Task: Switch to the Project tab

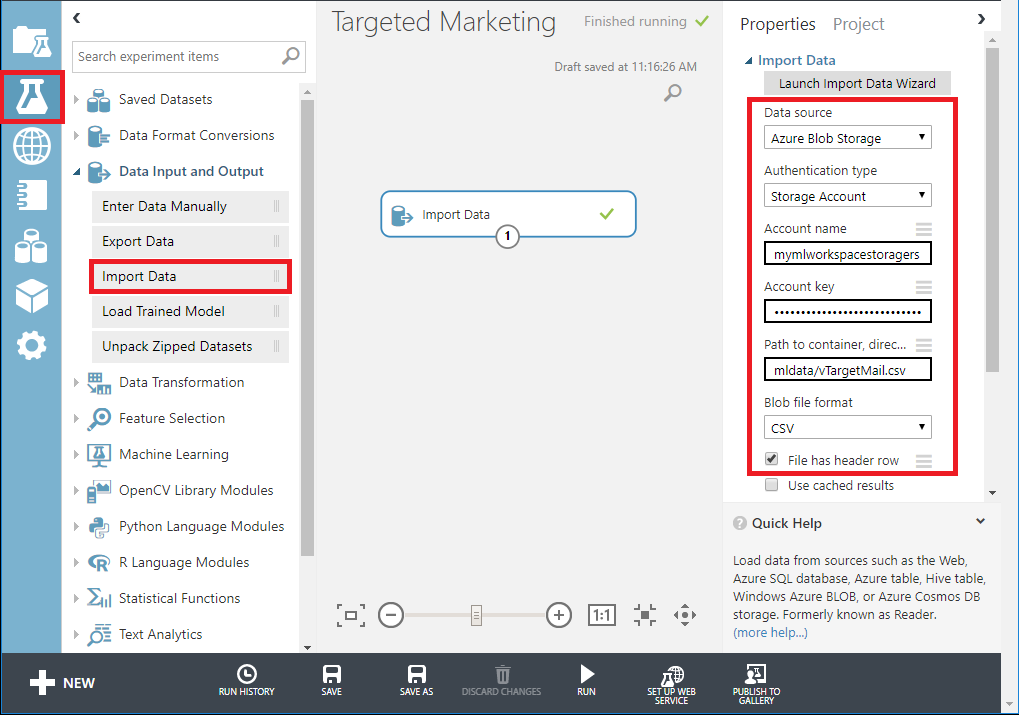Action: coord(858,24)
